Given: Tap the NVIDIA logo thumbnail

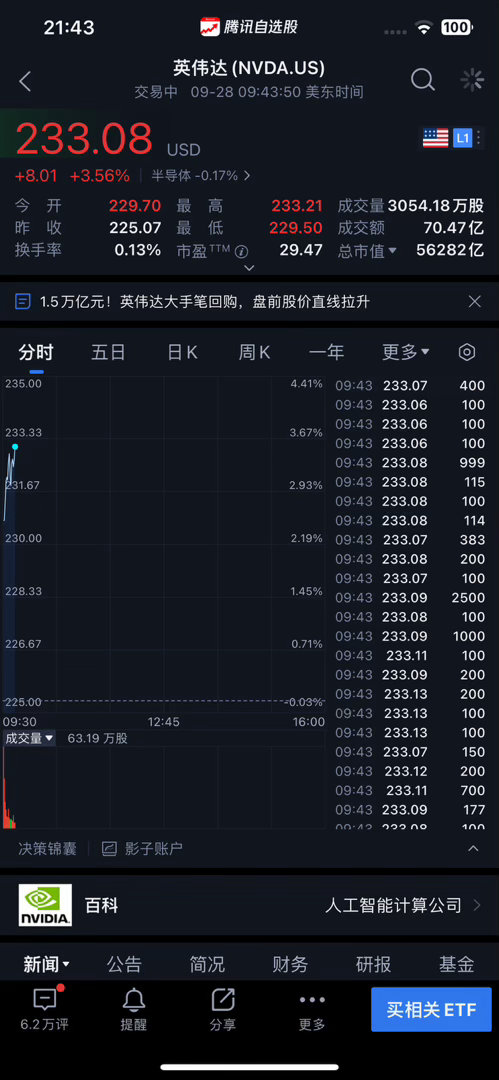Looking at the screenshot, I should point(45,905).
